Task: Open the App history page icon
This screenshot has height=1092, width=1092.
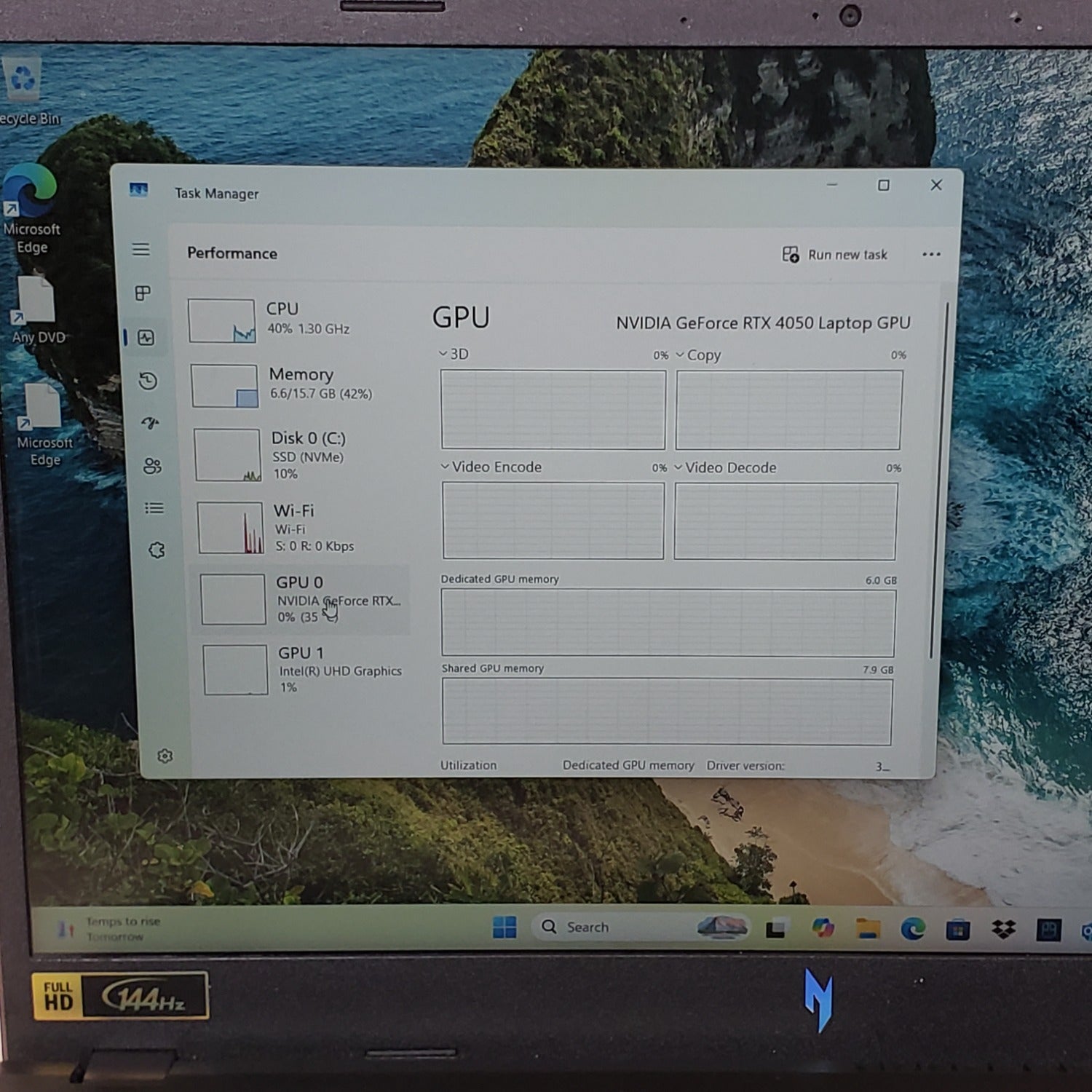Action: (x=149, y=381)
